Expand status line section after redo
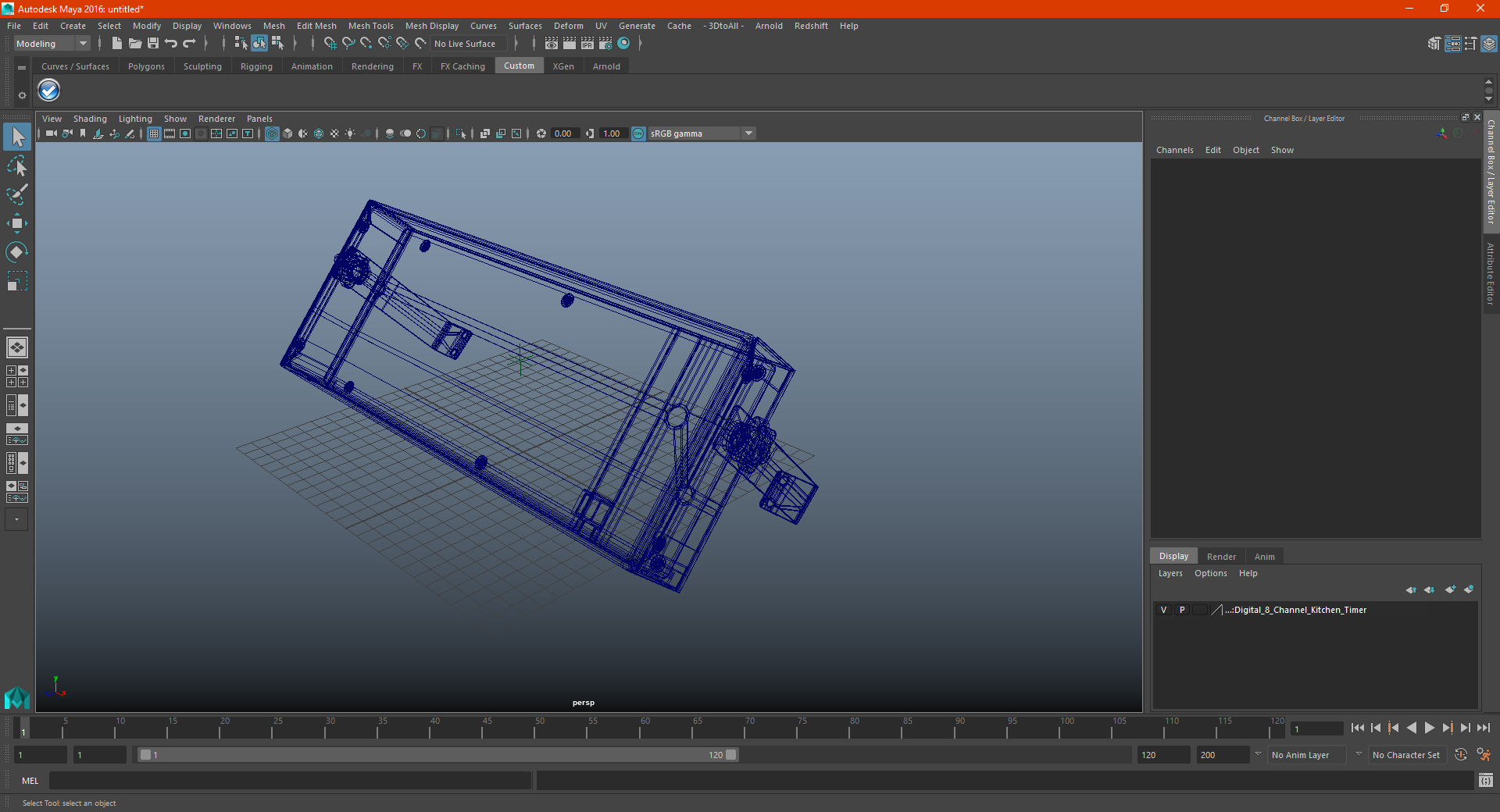Image resolution: width=1500 pixels, height=812 pixels. coord(206,44)
